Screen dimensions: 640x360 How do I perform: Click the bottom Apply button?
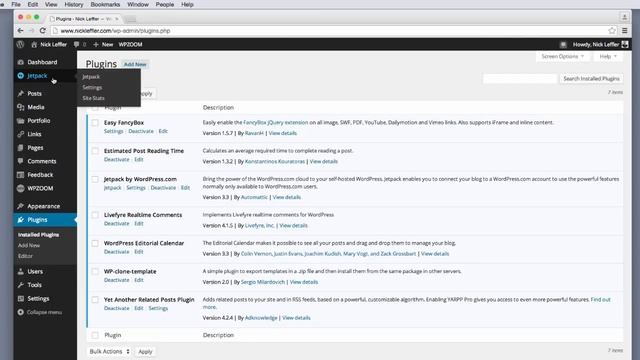tap(145, 351)
